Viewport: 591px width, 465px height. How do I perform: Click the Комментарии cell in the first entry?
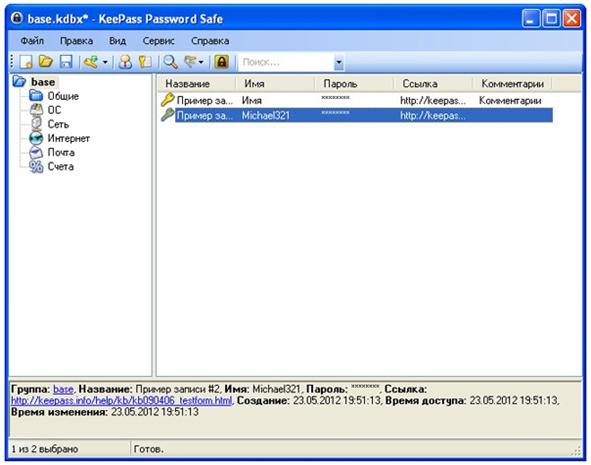(x=510, y=101)
